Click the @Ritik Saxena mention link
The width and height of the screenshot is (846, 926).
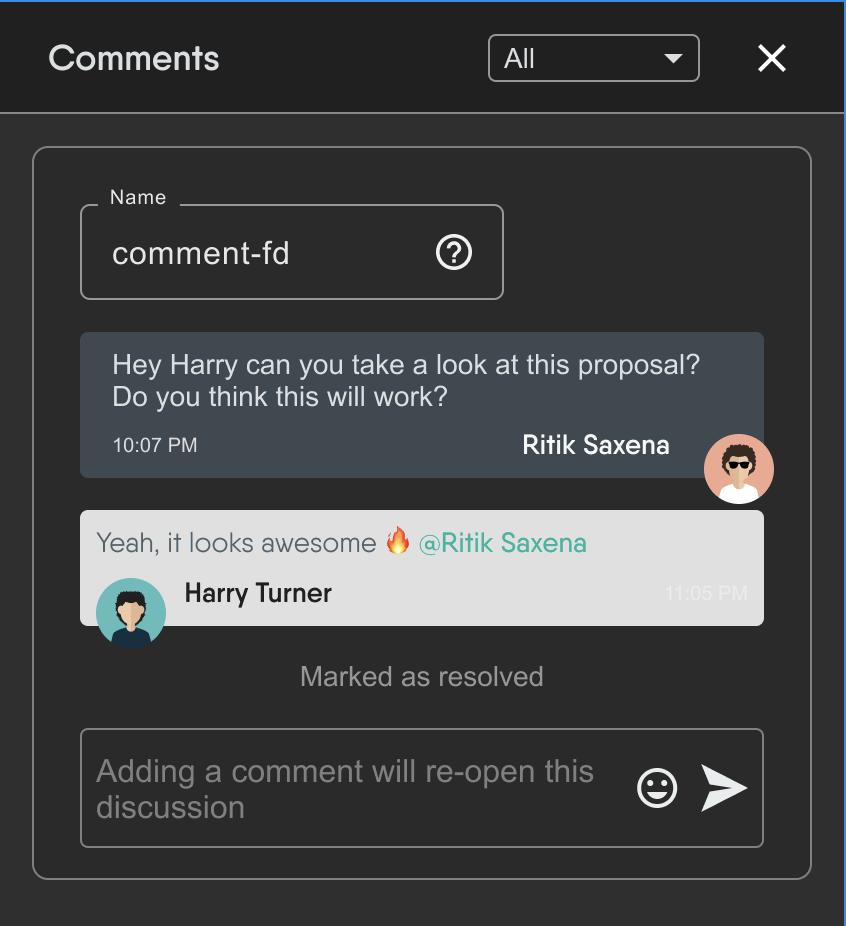pos(502,543)
